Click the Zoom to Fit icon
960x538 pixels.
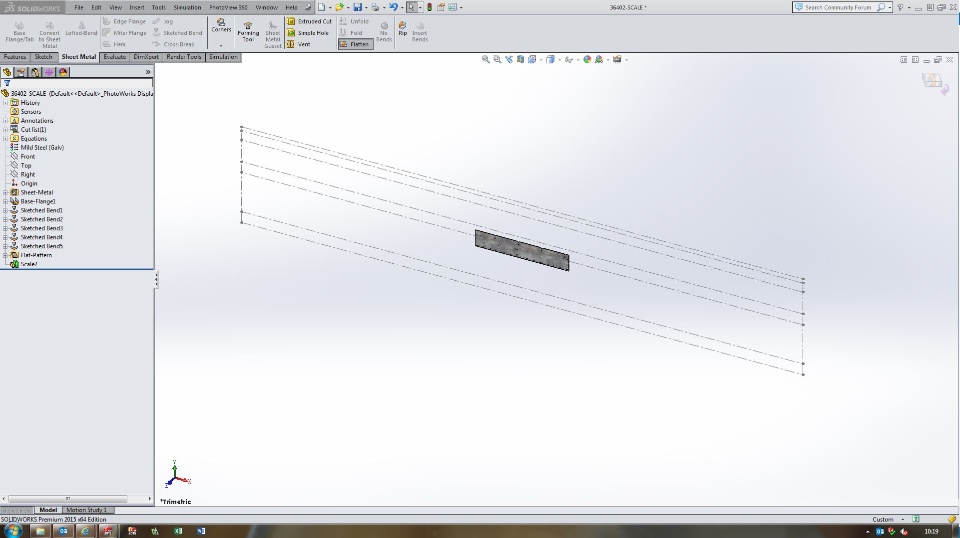click(x=486, y=59)
